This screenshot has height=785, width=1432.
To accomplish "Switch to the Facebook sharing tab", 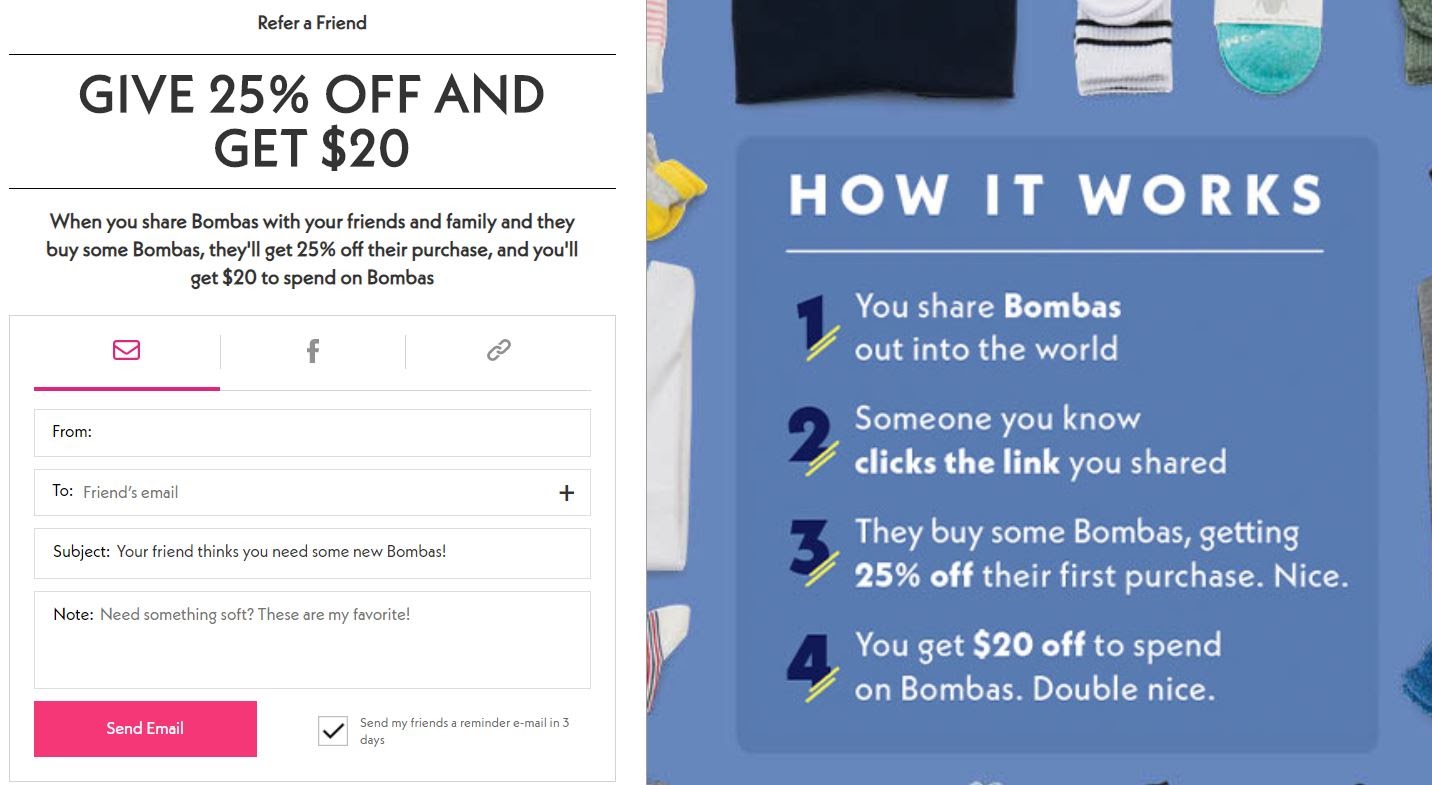I will [312, 350].
